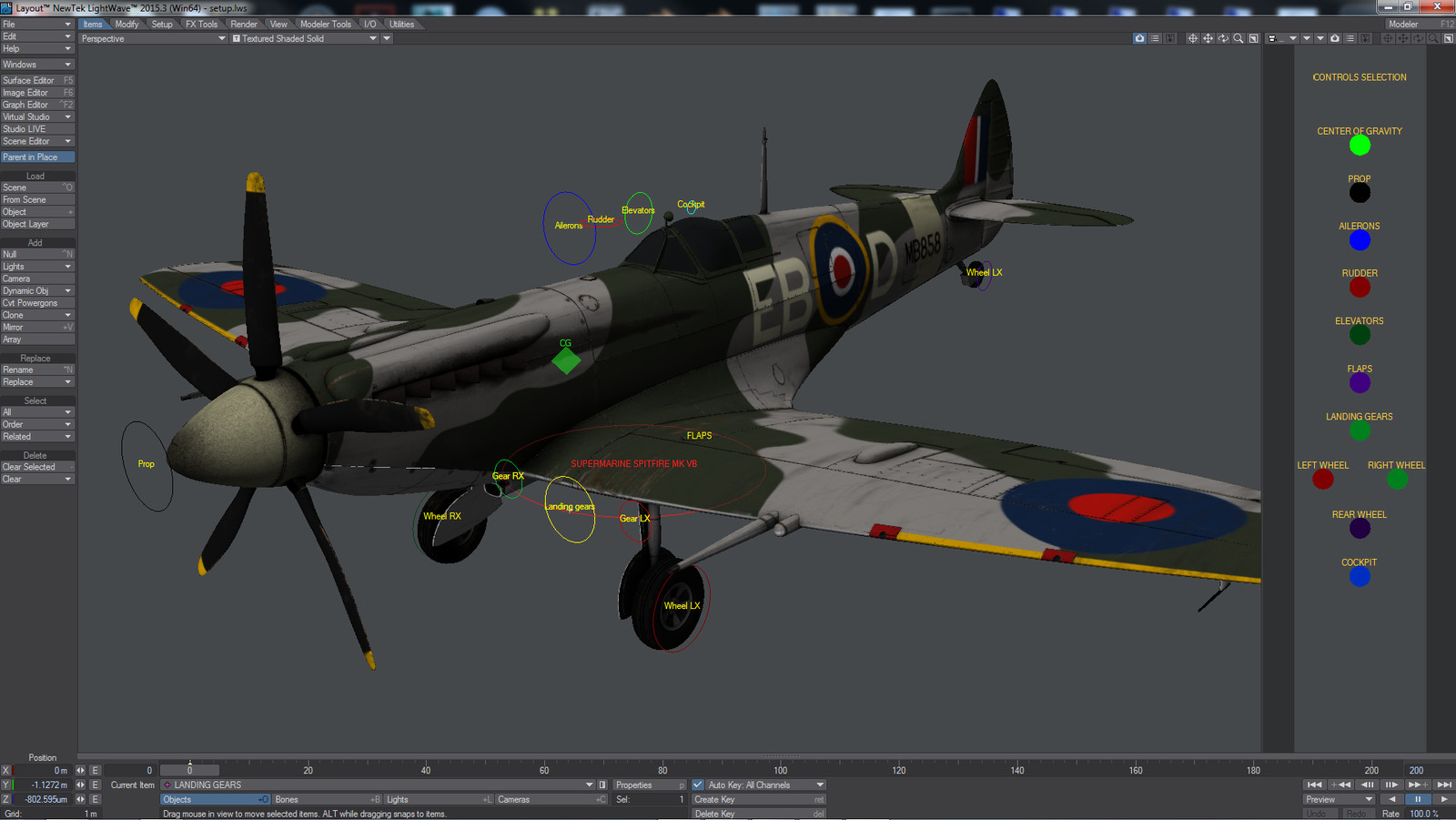Open the Clone dropdown in the sidebar

pyautogui.click(x=37, y=315)
